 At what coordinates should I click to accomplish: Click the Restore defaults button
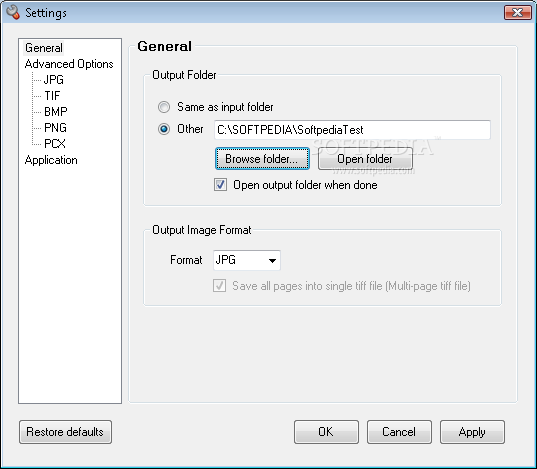65,432
